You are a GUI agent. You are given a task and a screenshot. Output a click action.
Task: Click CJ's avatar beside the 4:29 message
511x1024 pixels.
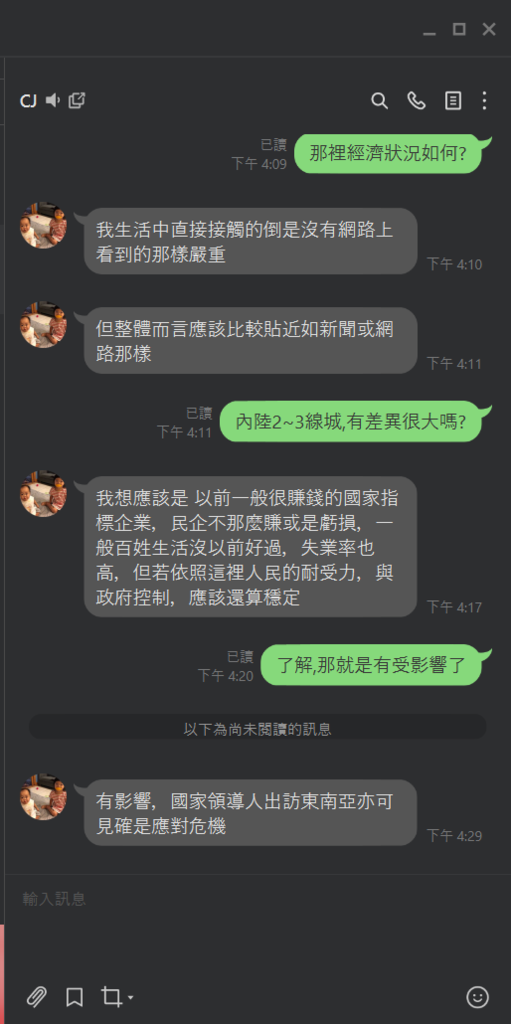(x=43, y=797)
